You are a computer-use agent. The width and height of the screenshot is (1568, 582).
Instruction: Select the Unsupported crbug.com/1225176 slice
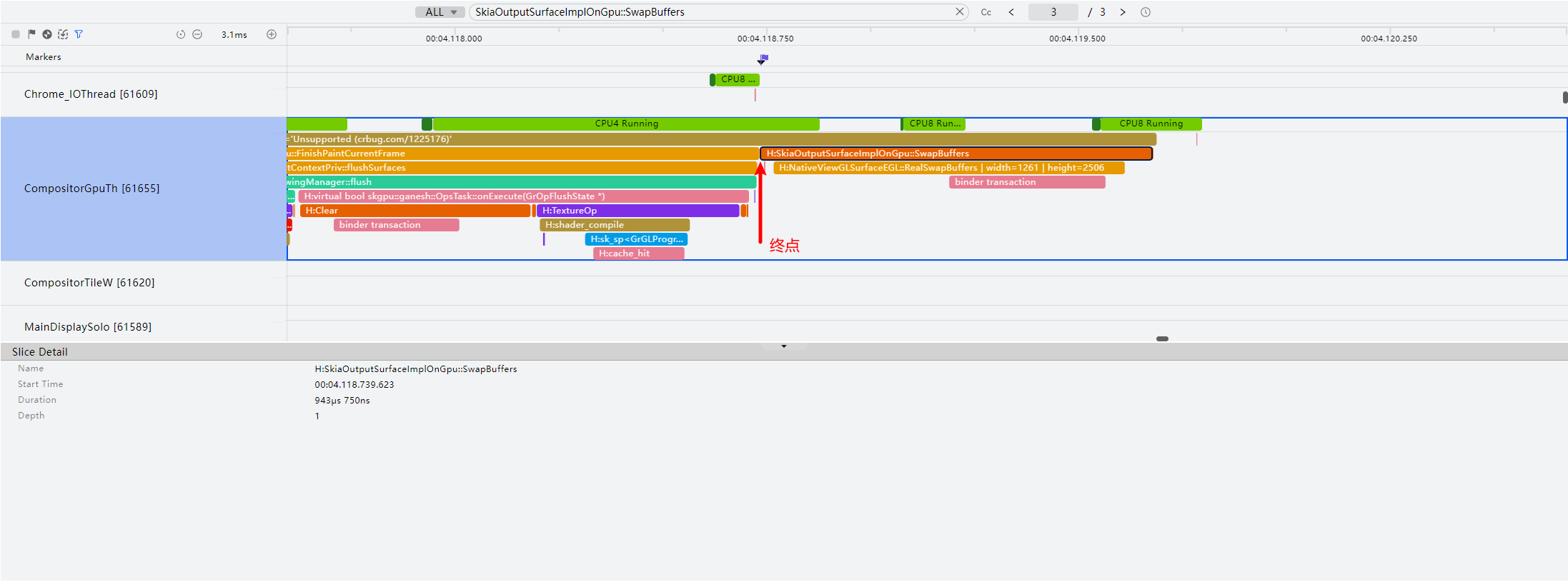722,139
